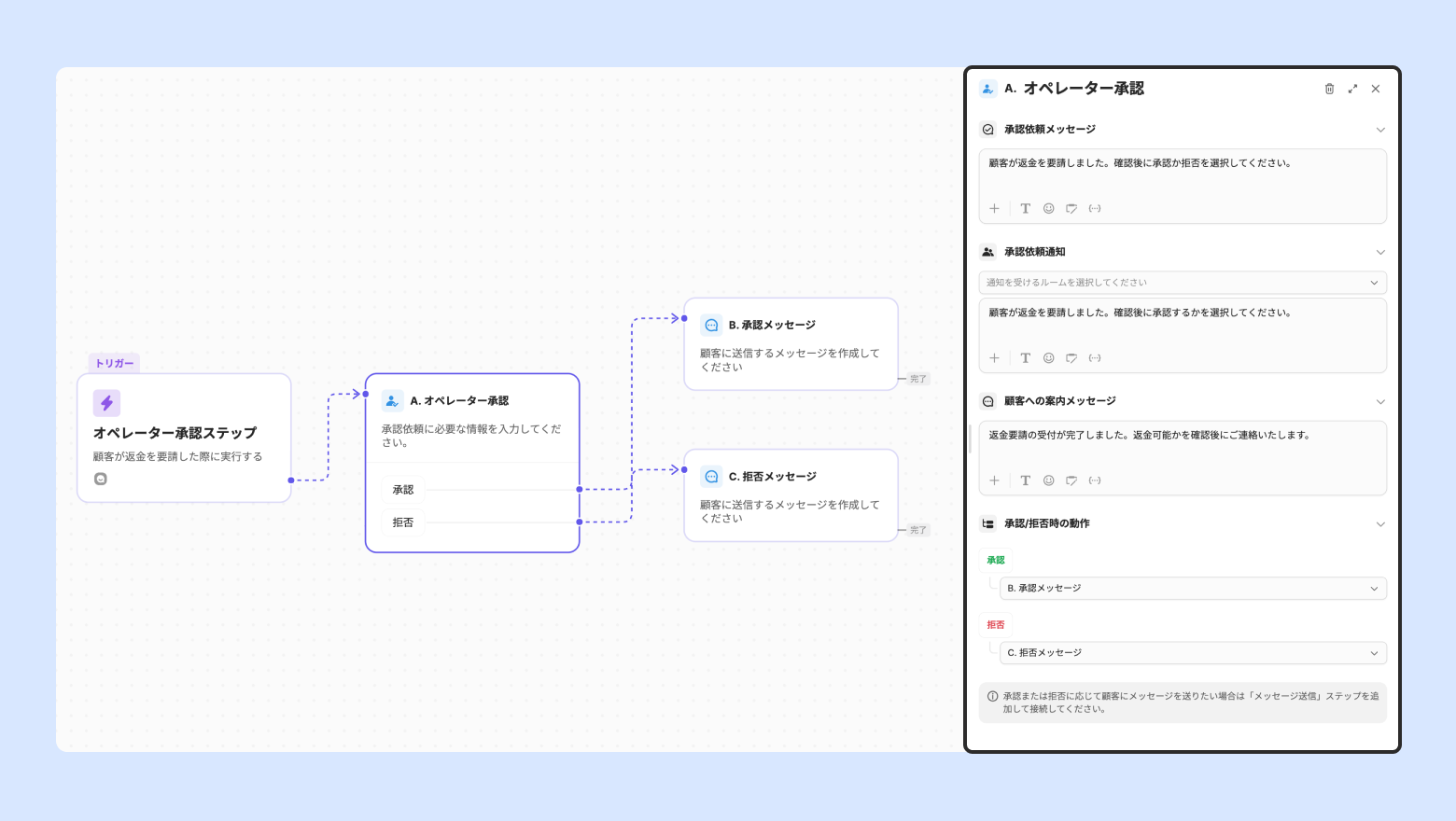Screen dimensions: 1456x821
Task: Click the 承認/拒否時の動作 section heading text
Action: point(1047,523)
